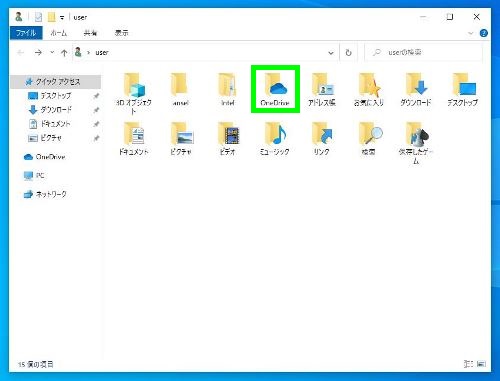Open the ダウンロード folder in the file pane
Image resolution: width=500 pixels, height=381 pixels.
click(x=416, y=89)
